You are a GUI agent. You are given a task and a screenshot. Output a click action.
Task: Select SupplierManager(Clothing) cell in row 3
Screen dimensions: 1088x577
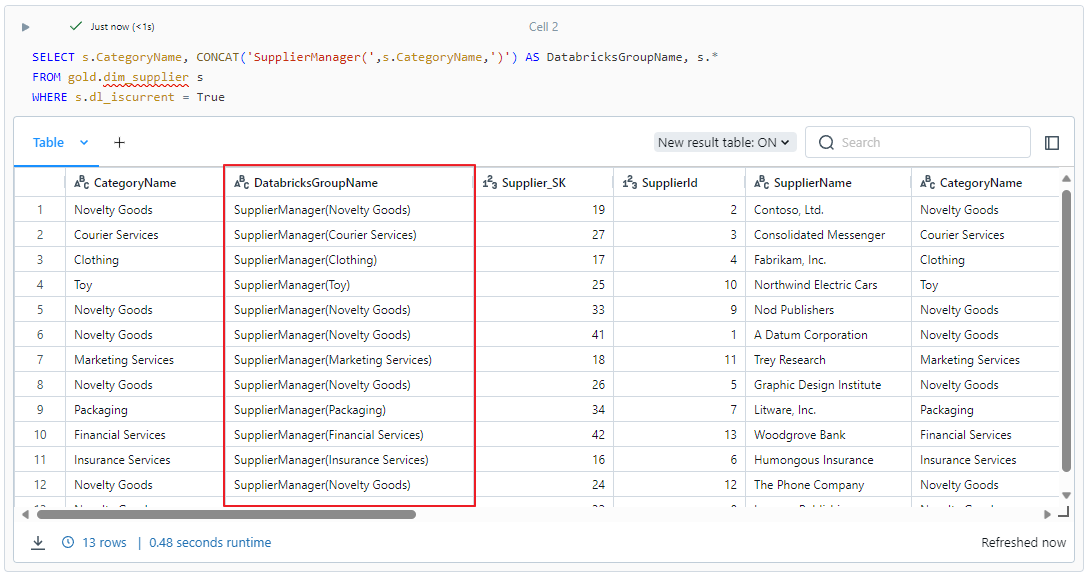coord(305,260)
